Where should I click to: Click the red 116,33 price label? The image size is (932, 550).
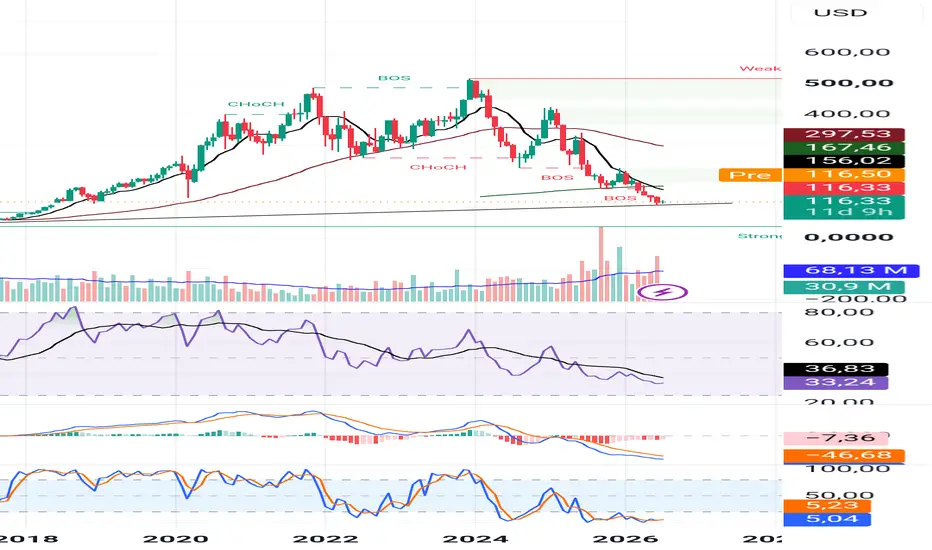coord(844,188)
